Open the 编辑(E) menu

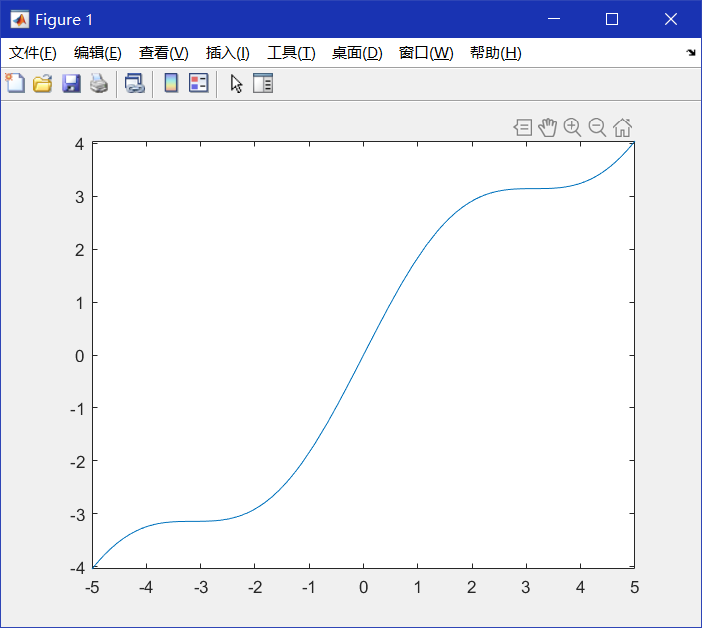coord(98,53)
